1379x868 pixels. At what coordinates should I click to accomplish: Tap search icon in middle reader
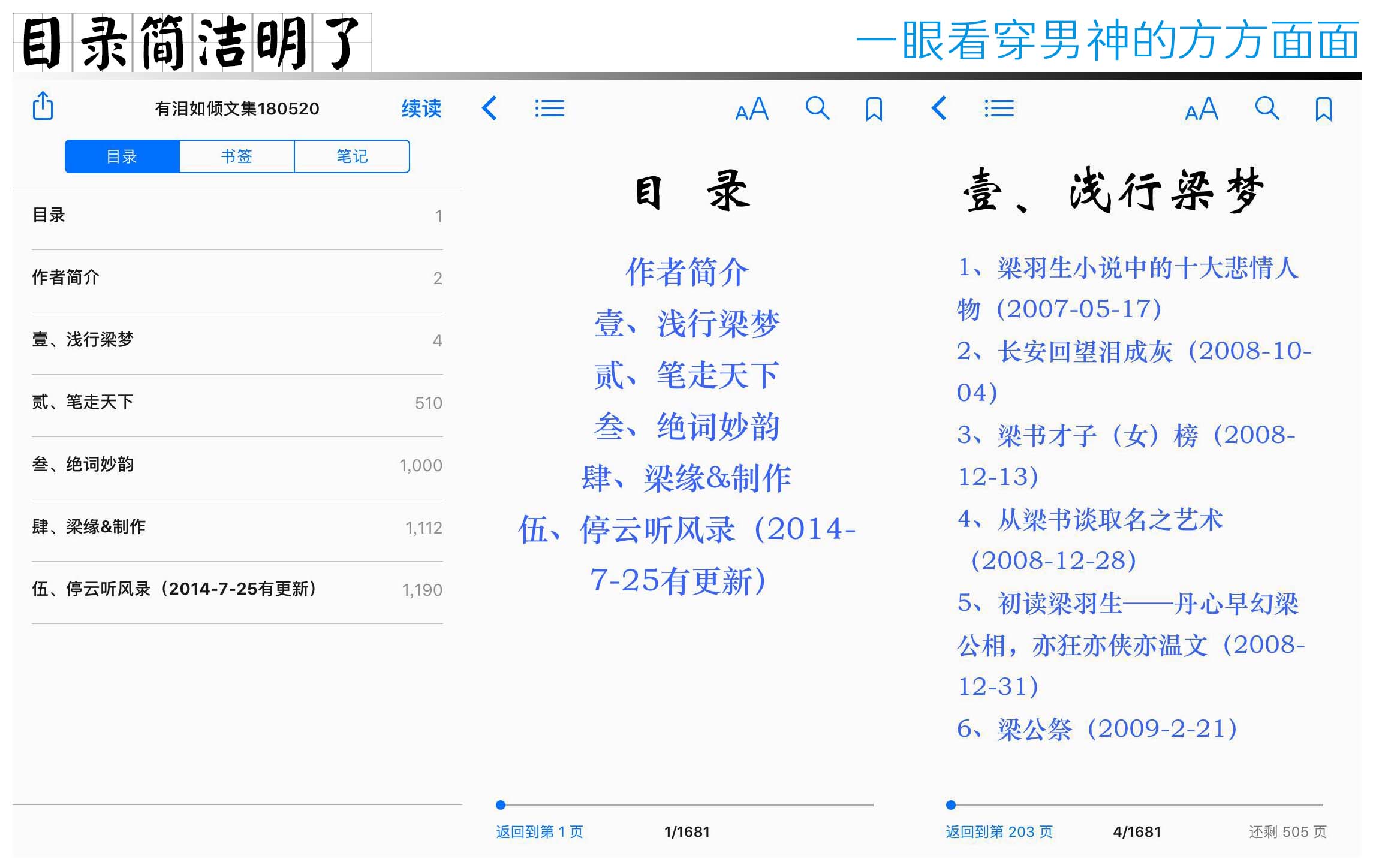coord(817,108)
